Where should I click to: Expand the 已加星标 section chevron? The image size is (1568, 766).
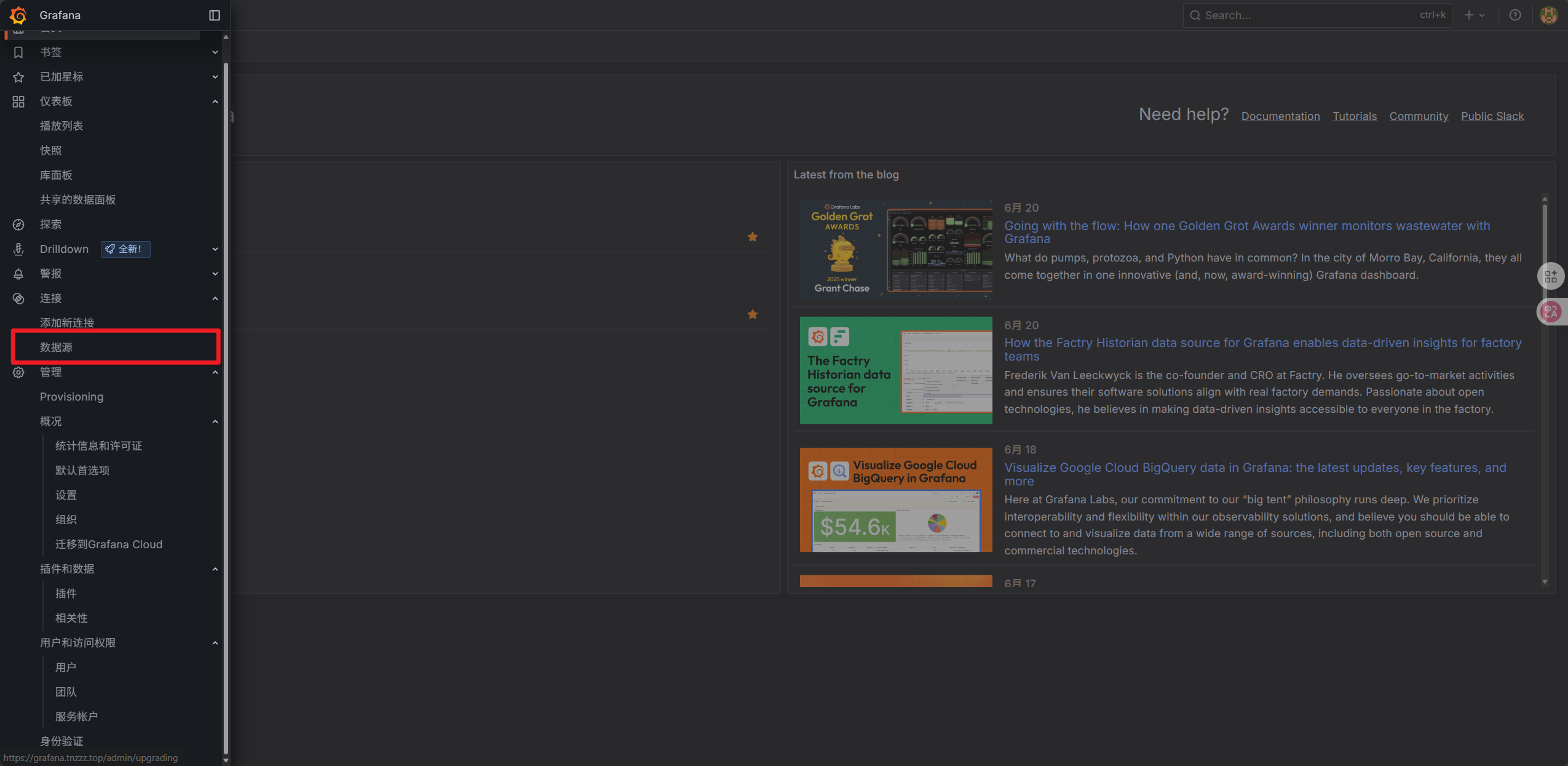pyautogui.click(x=215, y=77)
